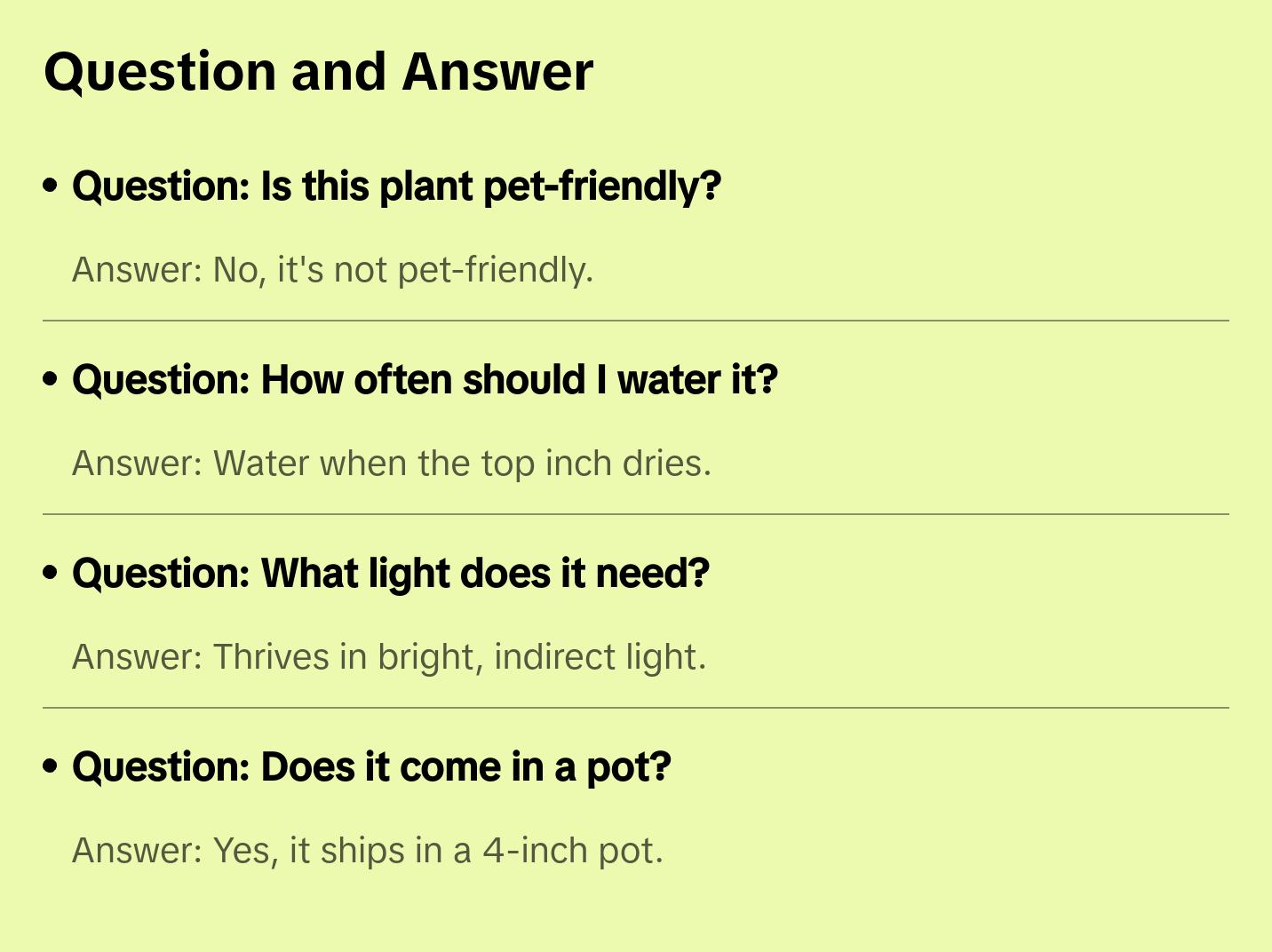Click the bullet before the light question

tap(51, 574)
